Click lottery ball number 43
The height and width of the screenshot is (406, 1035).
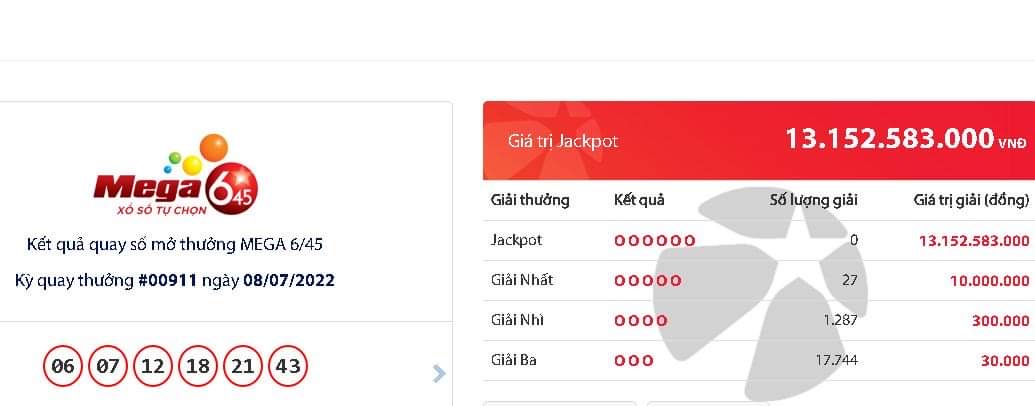click(288, 366)
